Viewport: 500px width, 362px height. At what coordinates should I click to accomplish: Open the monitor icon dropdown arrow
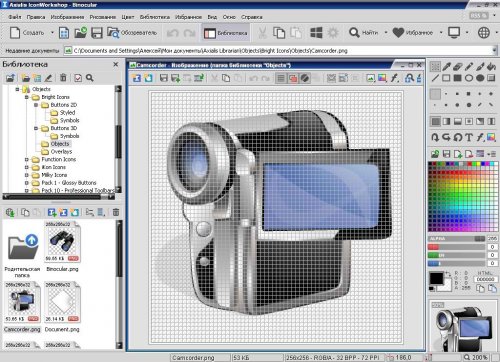[467, 33]
